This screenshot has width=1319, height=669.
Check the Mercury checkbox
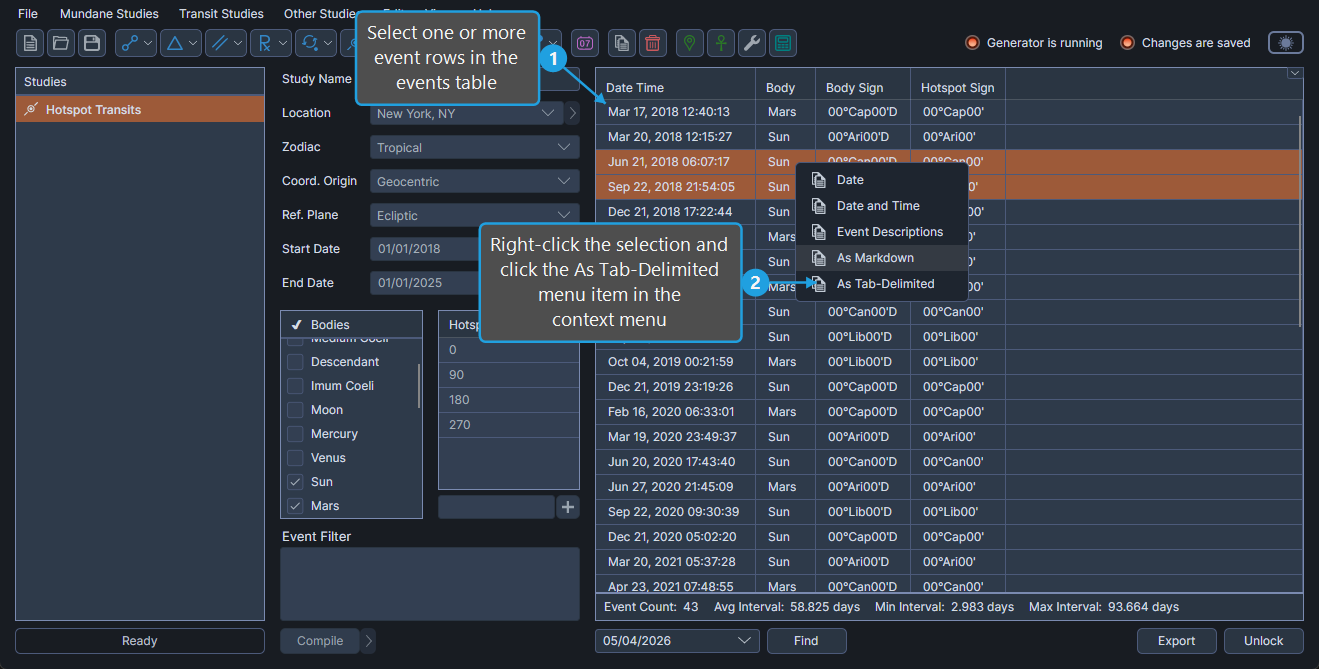point(295,434)
